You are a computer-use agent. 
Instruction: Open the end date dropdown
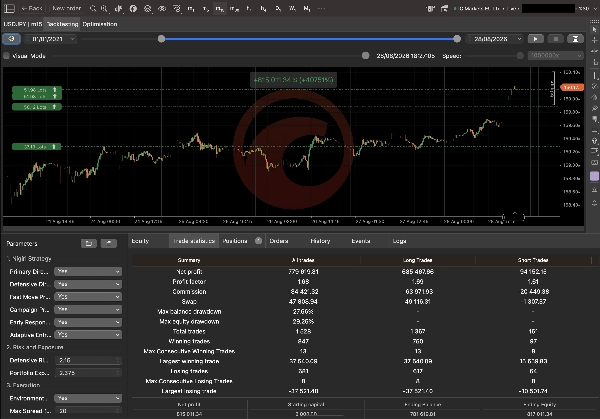click(495, 39)
